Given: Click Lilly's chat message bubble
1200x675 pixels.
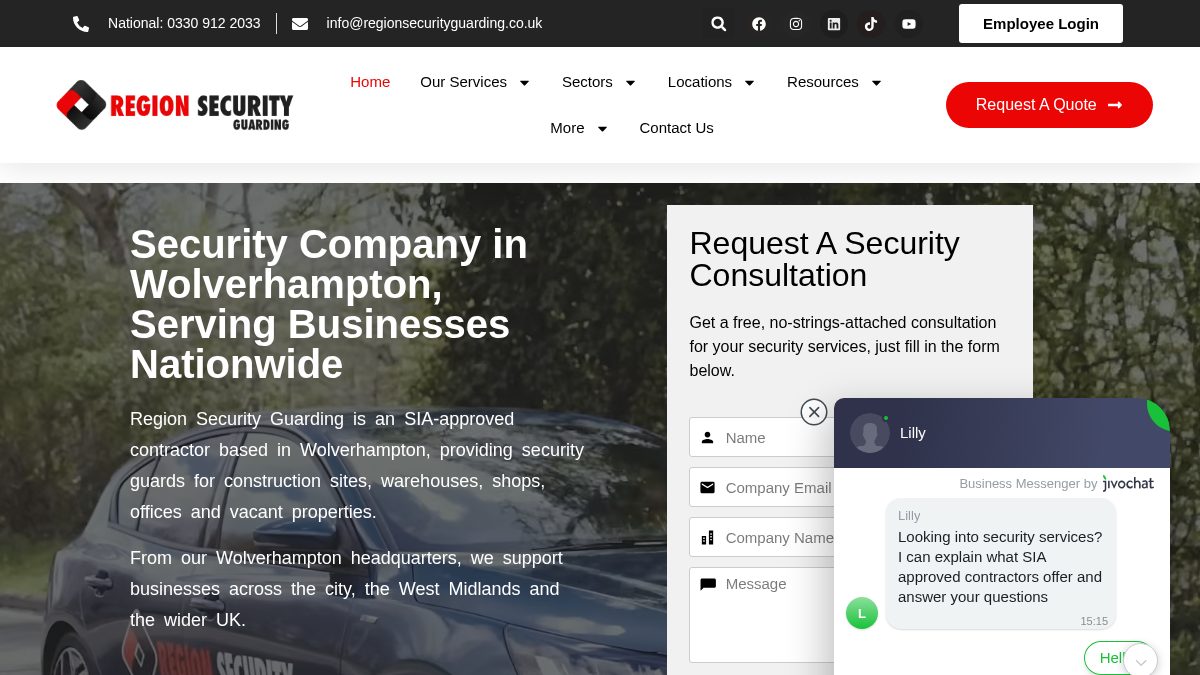Looking at the screenshot, I should pos(1001,564).
